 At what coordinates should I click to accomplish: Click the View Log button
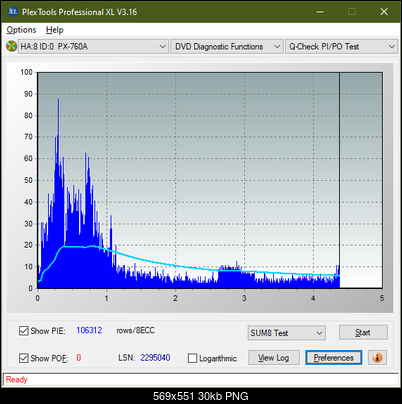[x=274, y=358]
